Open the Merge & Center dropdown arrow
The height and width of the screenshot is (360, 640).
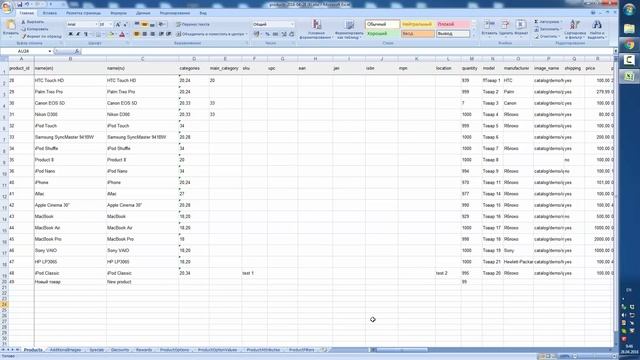click(246, 34)
